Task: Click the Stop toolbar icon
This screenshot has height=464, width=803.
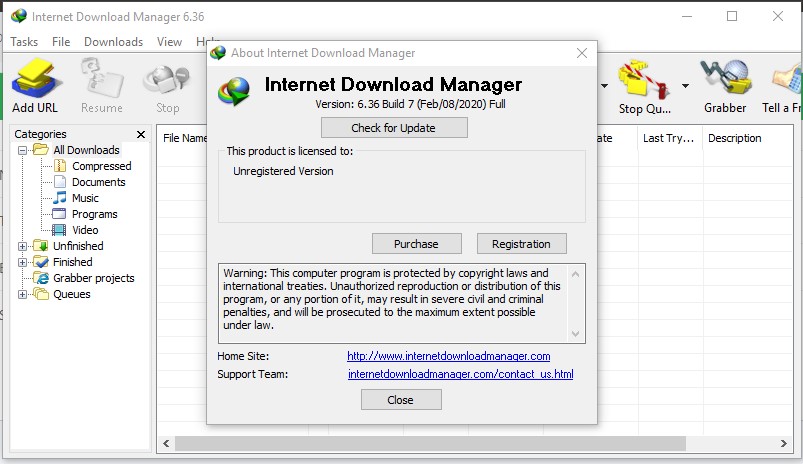Action: (x=167, y=80)
